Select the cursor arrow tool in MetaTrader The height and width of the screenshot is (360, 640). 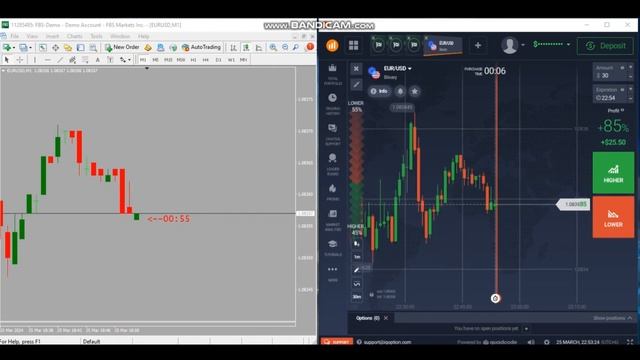(7, 60)
